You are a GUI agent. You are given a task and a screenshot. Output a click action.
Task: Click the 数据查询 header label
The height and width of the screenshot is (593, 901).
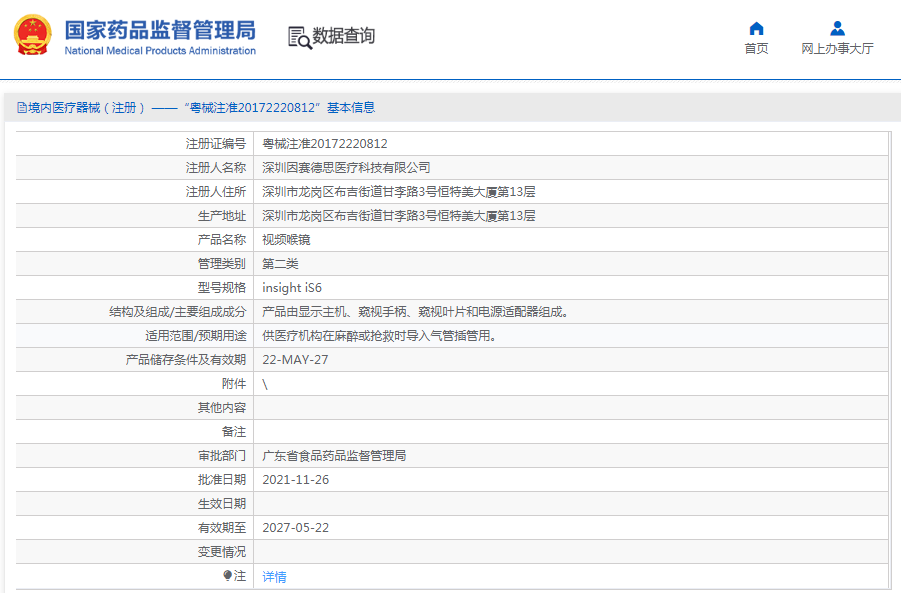[345, 36]
